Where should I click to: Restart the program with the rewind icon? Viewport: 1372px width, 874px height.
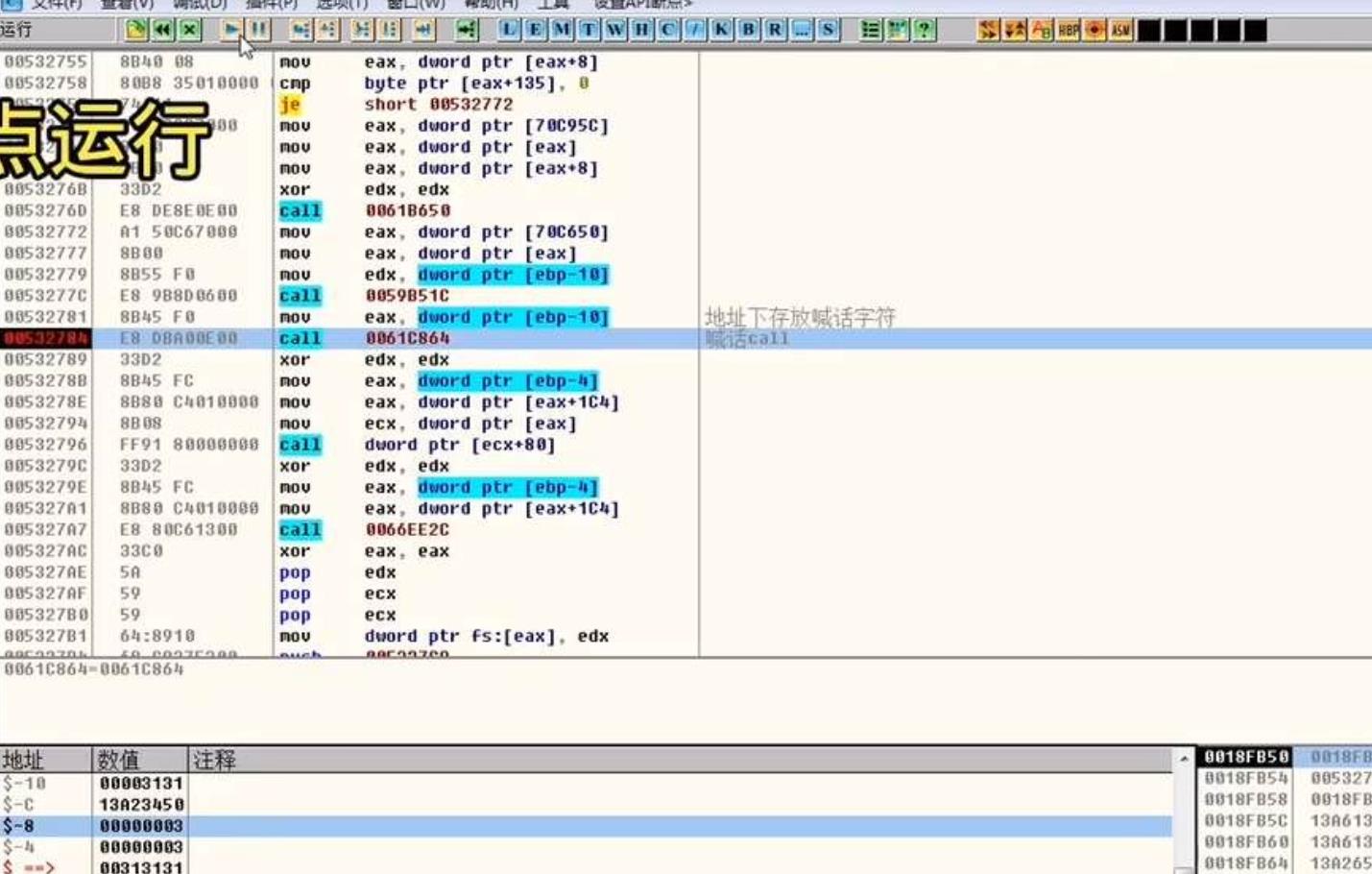pyautogui.click(x=163, y=30)
